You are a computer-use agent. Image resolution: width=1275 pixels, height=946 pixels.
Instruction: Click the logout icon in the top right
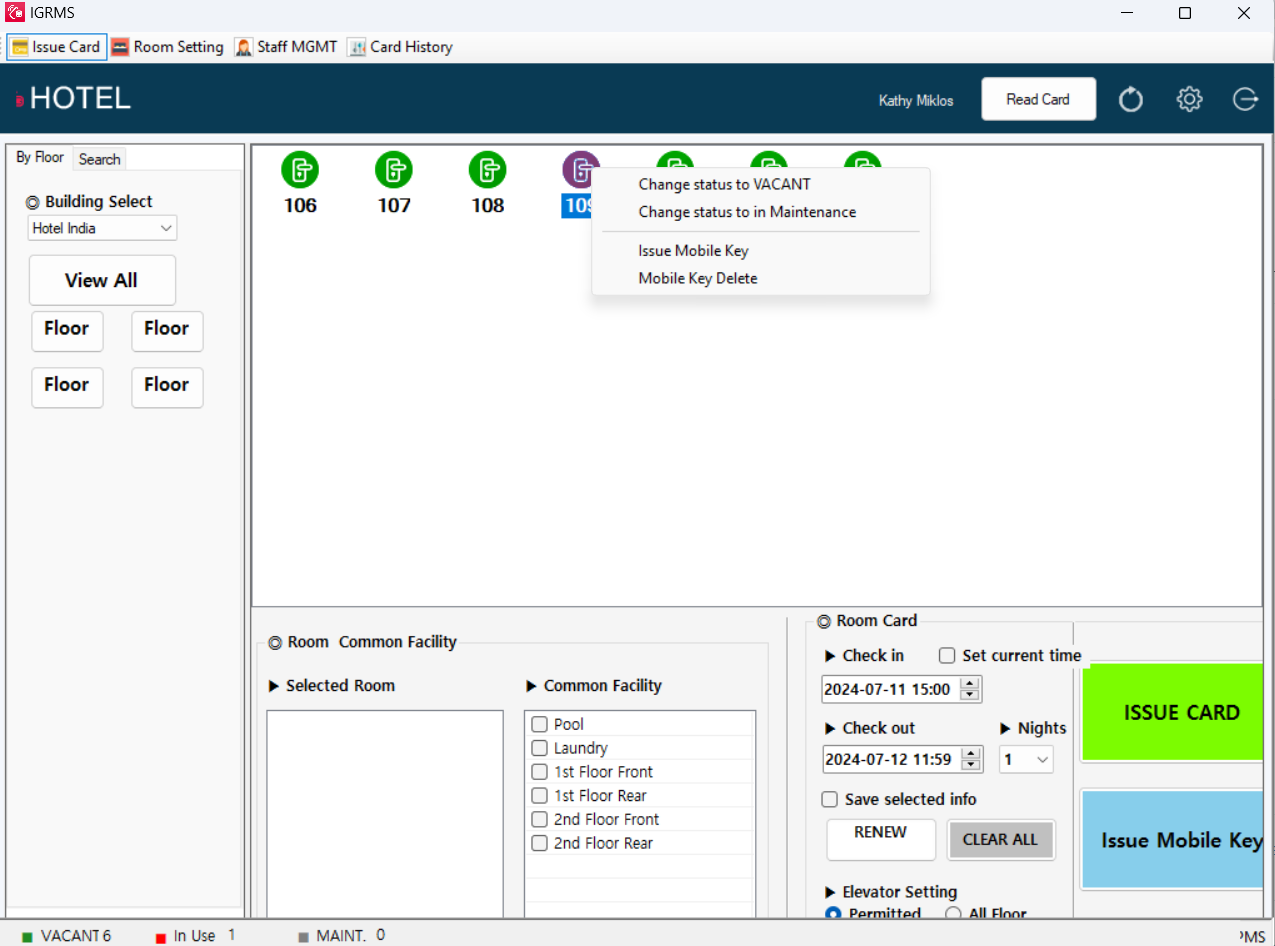pos(1245,99)
